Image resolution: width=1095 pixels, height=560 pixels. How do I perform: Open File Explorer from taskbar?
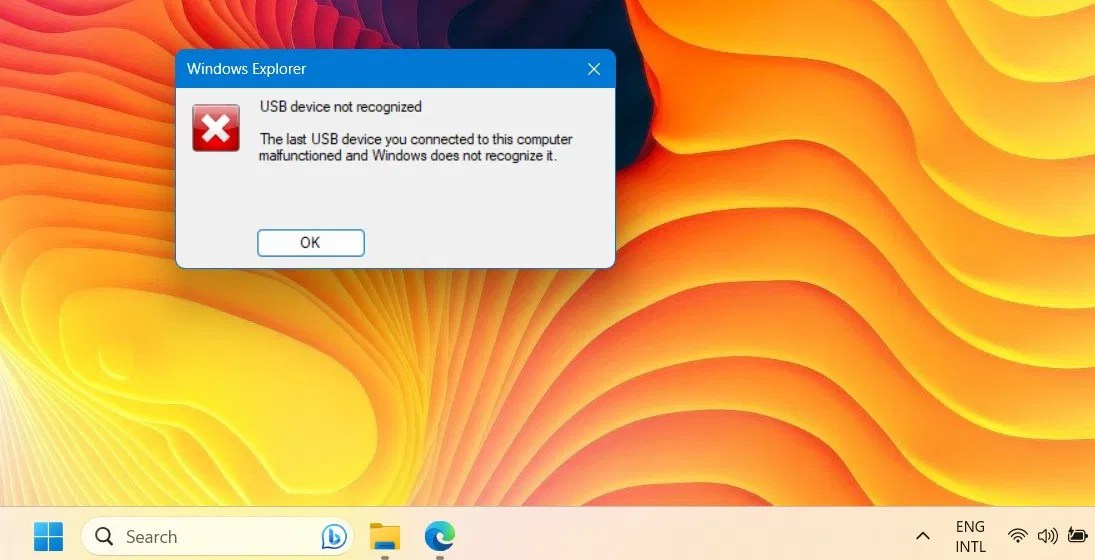click(385, 536)
